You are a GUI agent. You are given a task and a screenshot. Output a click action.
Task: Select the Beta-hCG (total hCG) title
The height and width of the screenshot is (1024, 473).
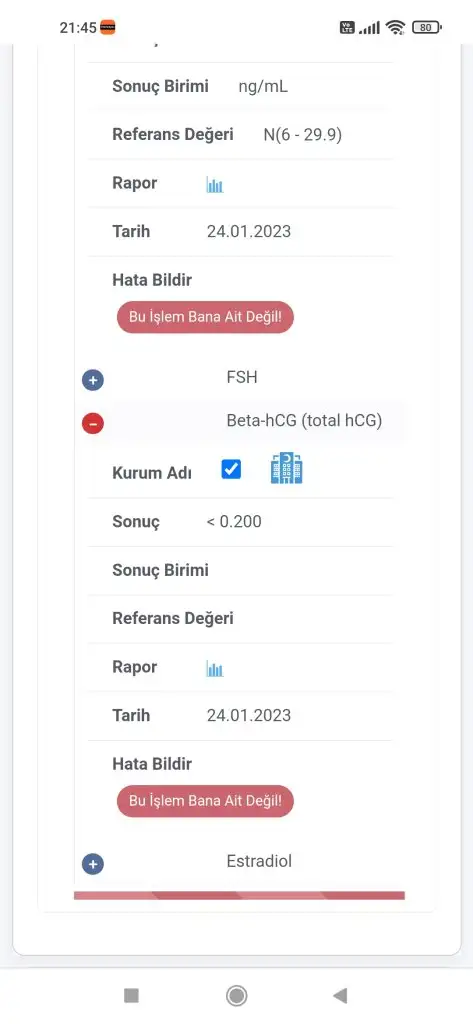(x=304, y=421)
